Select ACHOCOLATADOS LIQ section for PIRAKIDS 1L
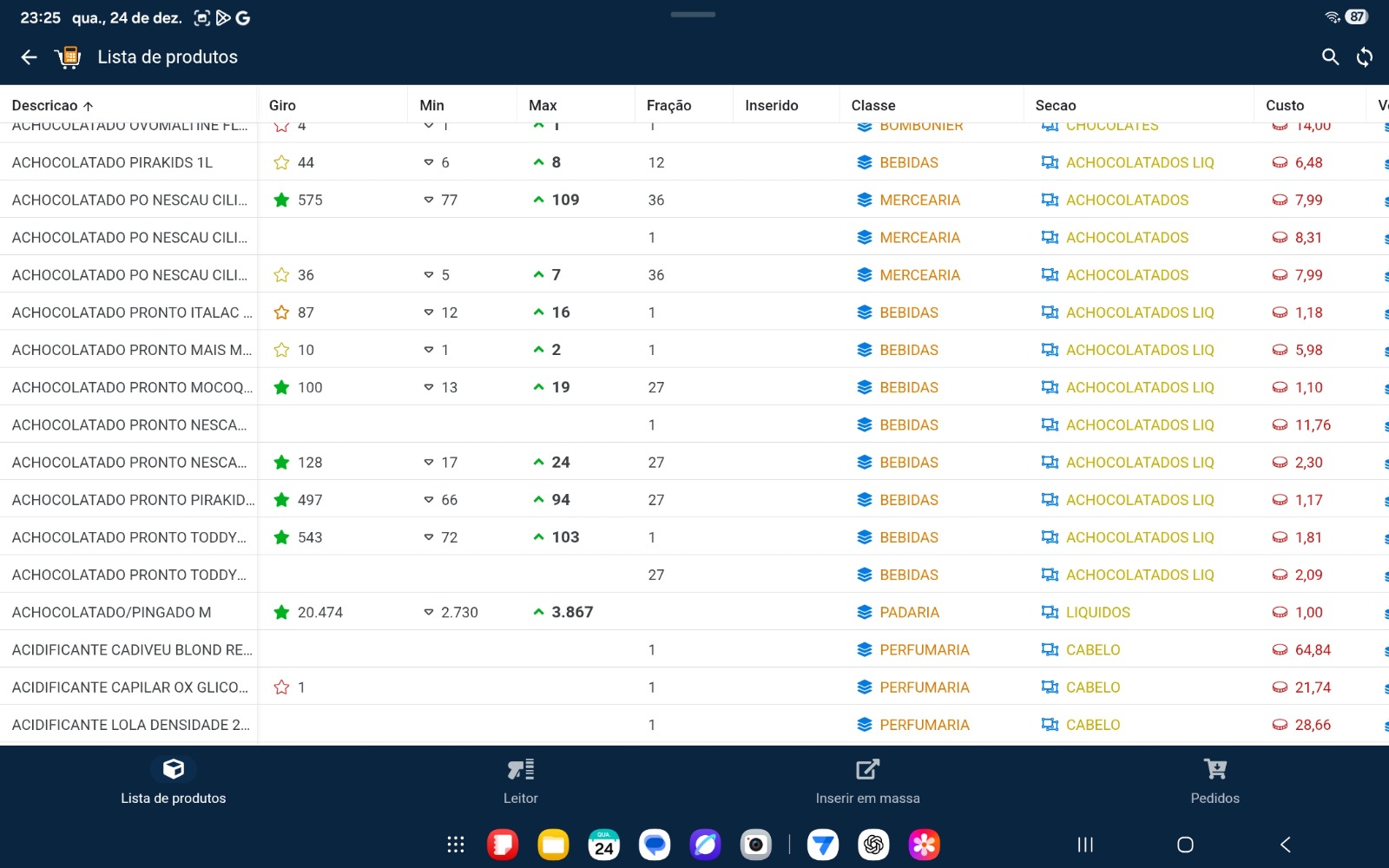Viewport: 1389px width, 868px height. (x=1139, y=163)
